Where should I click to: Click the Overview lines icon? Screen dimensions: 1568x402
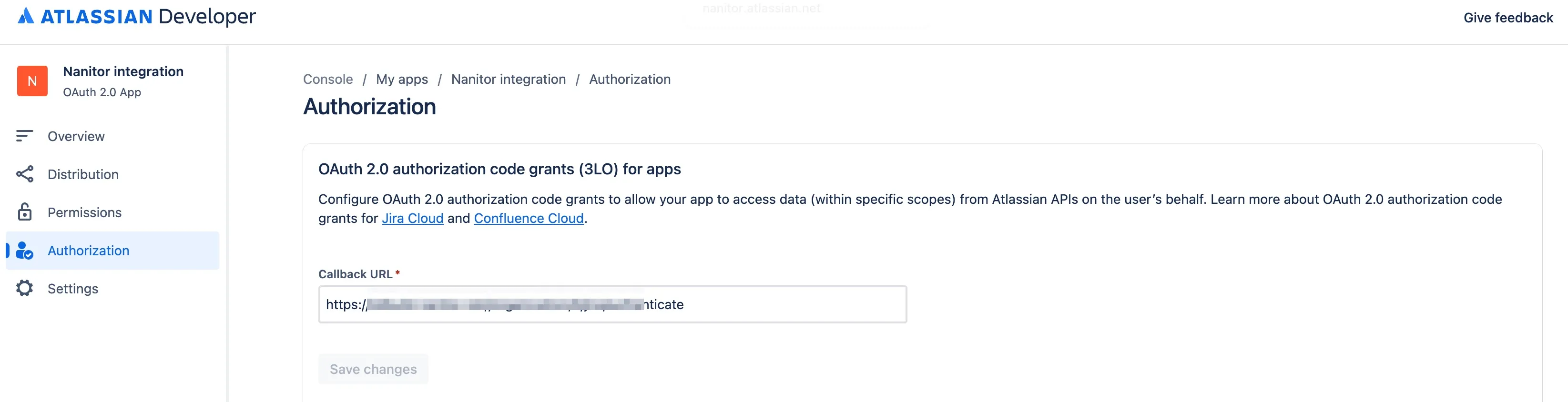click(x=24, y=136)
